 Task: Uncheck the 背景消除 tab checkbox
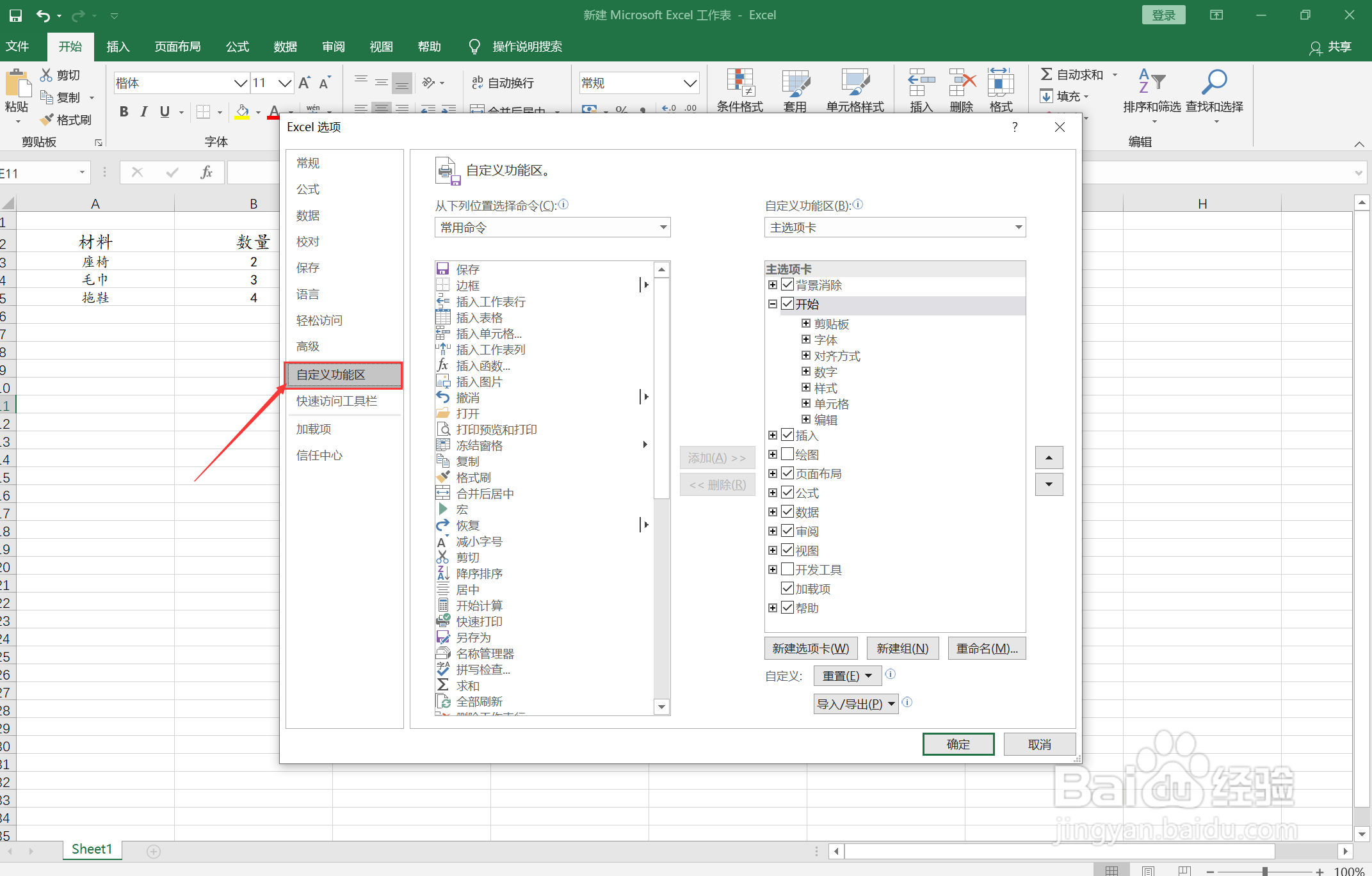point(787,285)
